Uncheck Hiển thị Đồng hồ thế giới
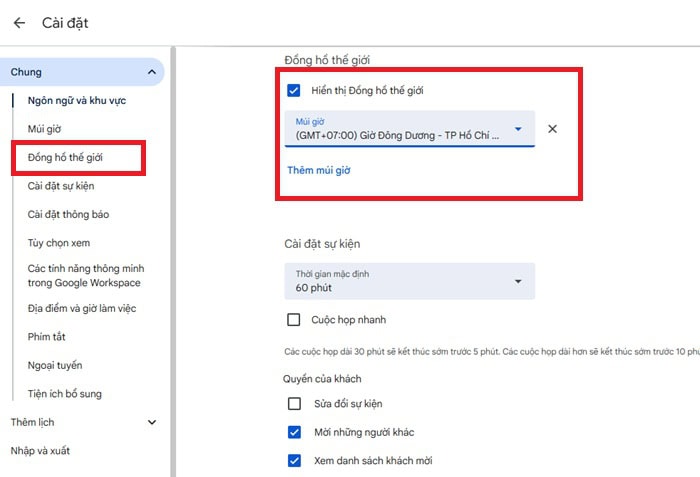Screen dimensions: 700x477 click(x=294, y=91)
